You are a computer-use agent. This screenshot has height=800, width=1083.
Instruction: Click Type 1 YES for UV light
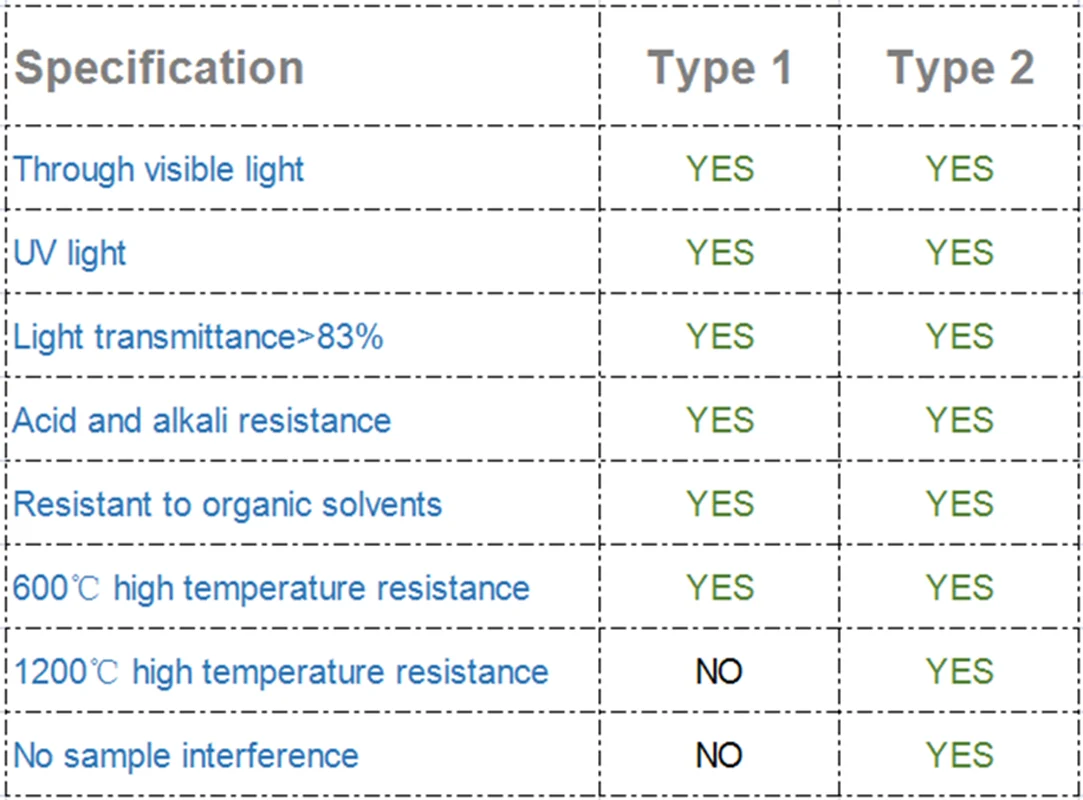[720, 253]
